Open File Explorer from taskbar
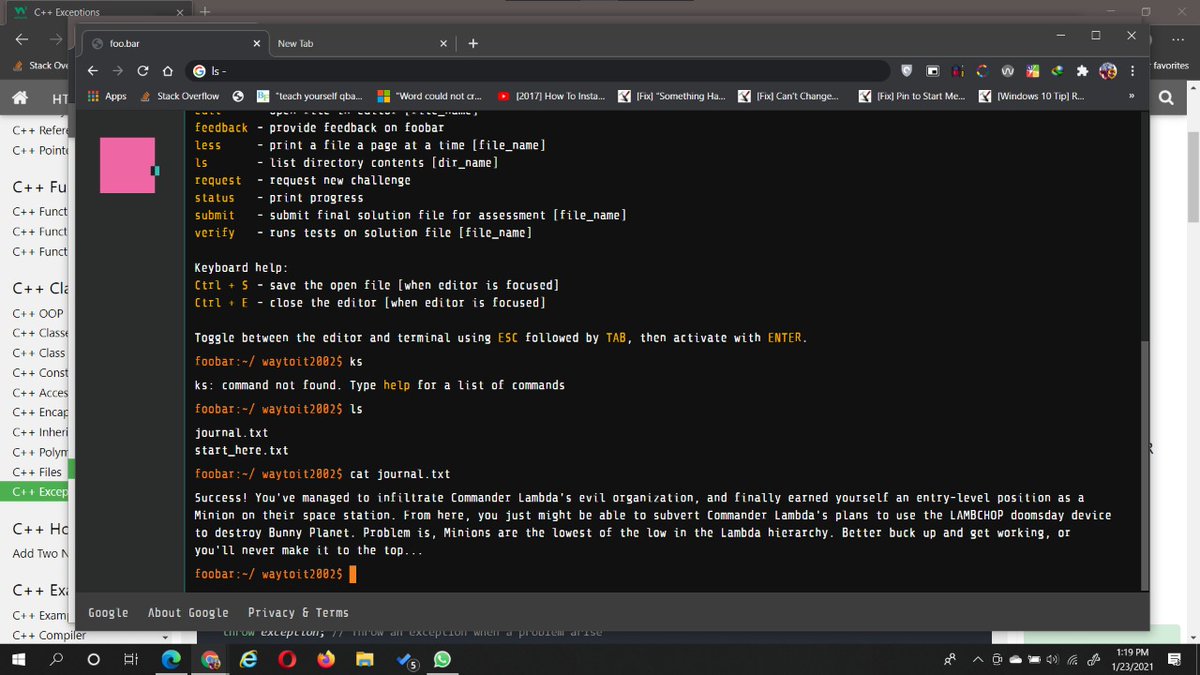The height and width of the screenshot is (675, 1200). 365,660
